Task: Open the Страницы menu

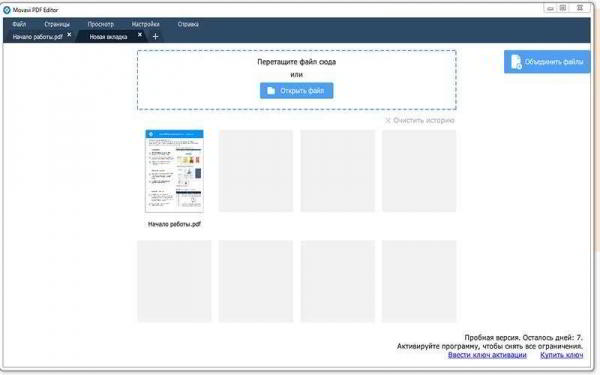Action: click(57, 24)
